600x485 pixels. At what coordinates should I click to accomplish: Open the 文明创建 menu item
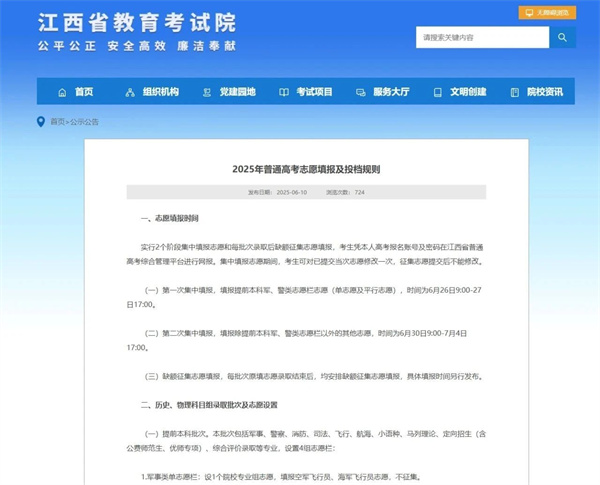(x=468, y=92)
